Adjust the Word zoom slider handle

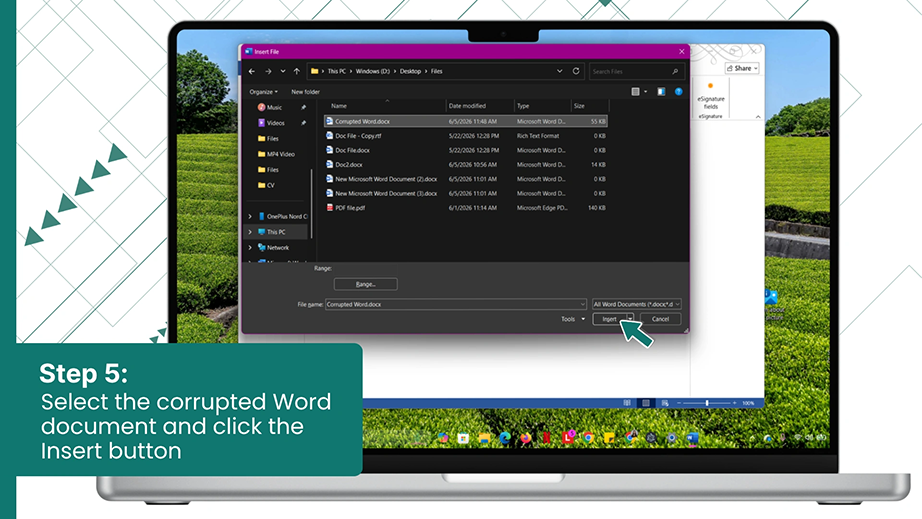[x=707, y=403]
